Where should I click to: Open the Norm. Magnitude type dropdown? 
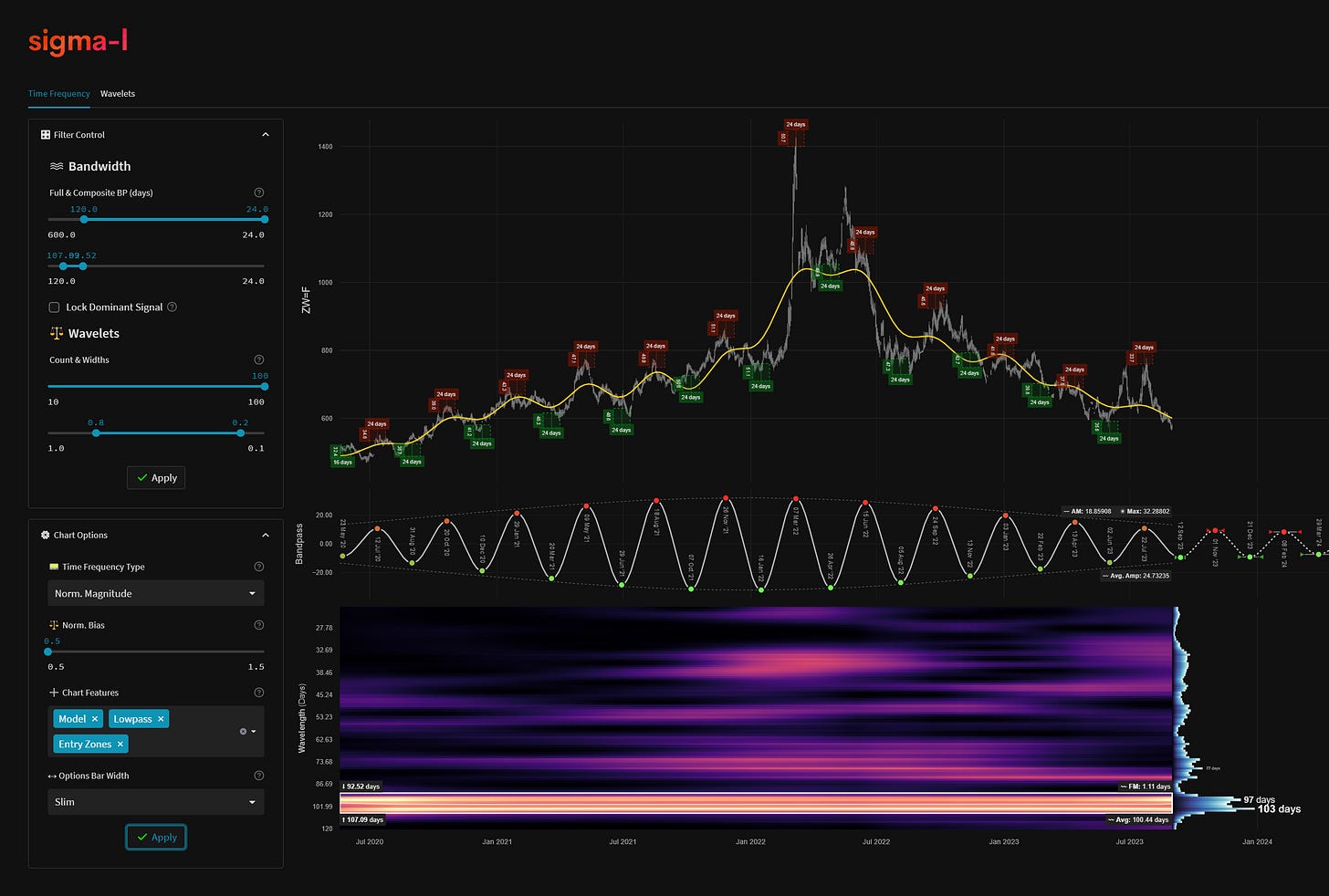(156, 593)
